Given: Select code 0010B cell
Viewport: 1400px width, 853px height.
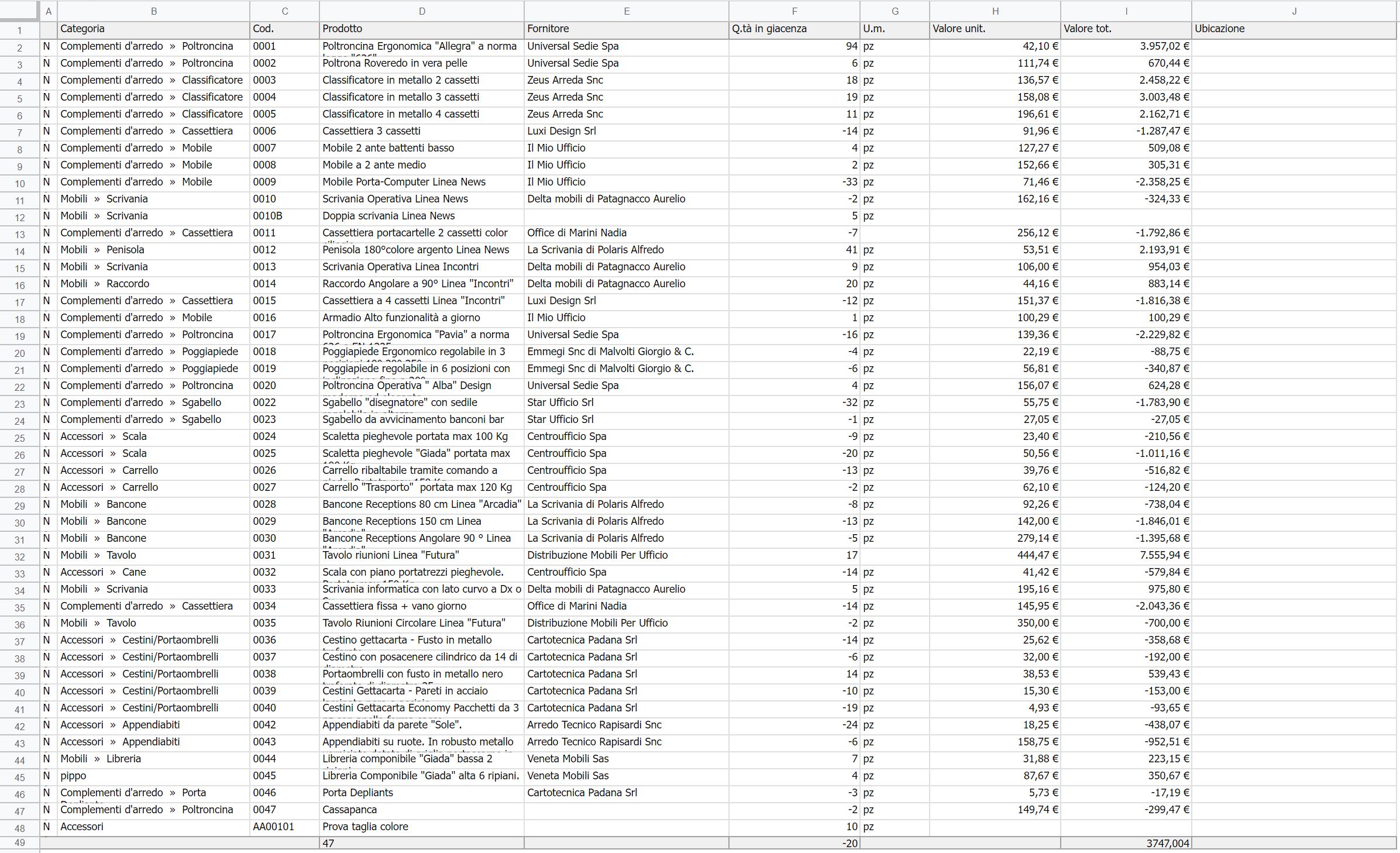Looking at the screenshot, I should (284, 216).
